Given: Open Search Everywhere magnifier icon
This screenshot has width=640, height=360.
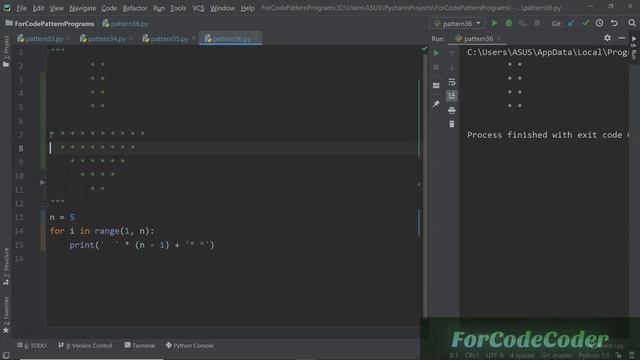Looking at the screenshot, I should (x=632, y=23).
